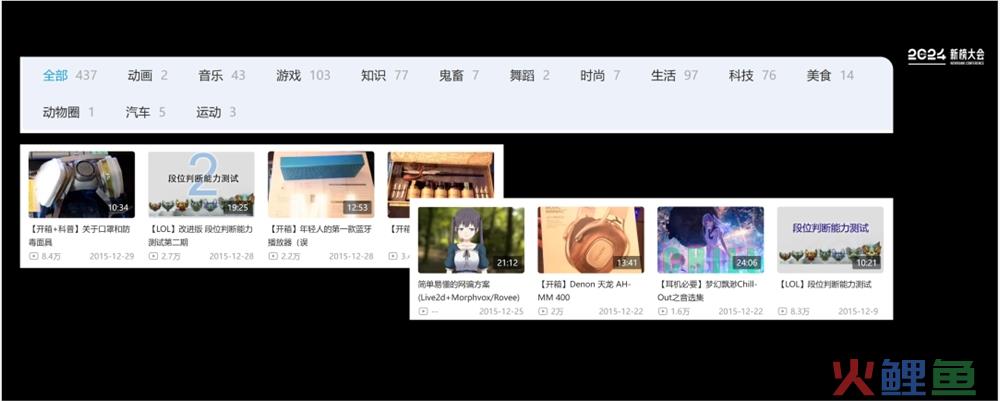This screenshot has width=1000, height=401.
Task: Select the 美食 14 category tab
Action: (x=830, y=76)
